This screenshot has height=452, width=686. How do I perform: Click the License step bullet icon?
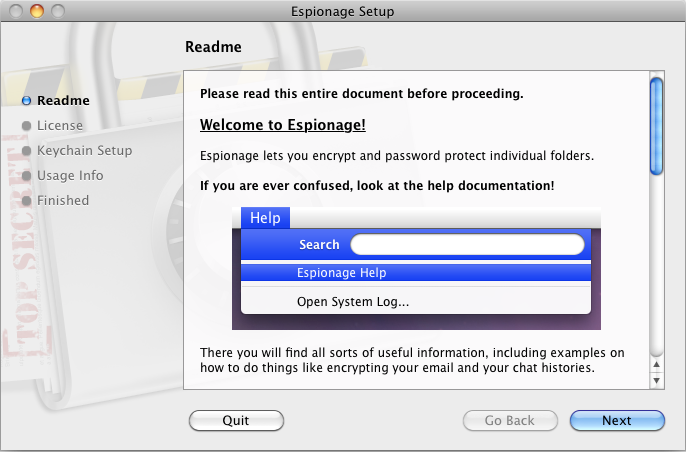pyautogui.click(x=26, y=126)
